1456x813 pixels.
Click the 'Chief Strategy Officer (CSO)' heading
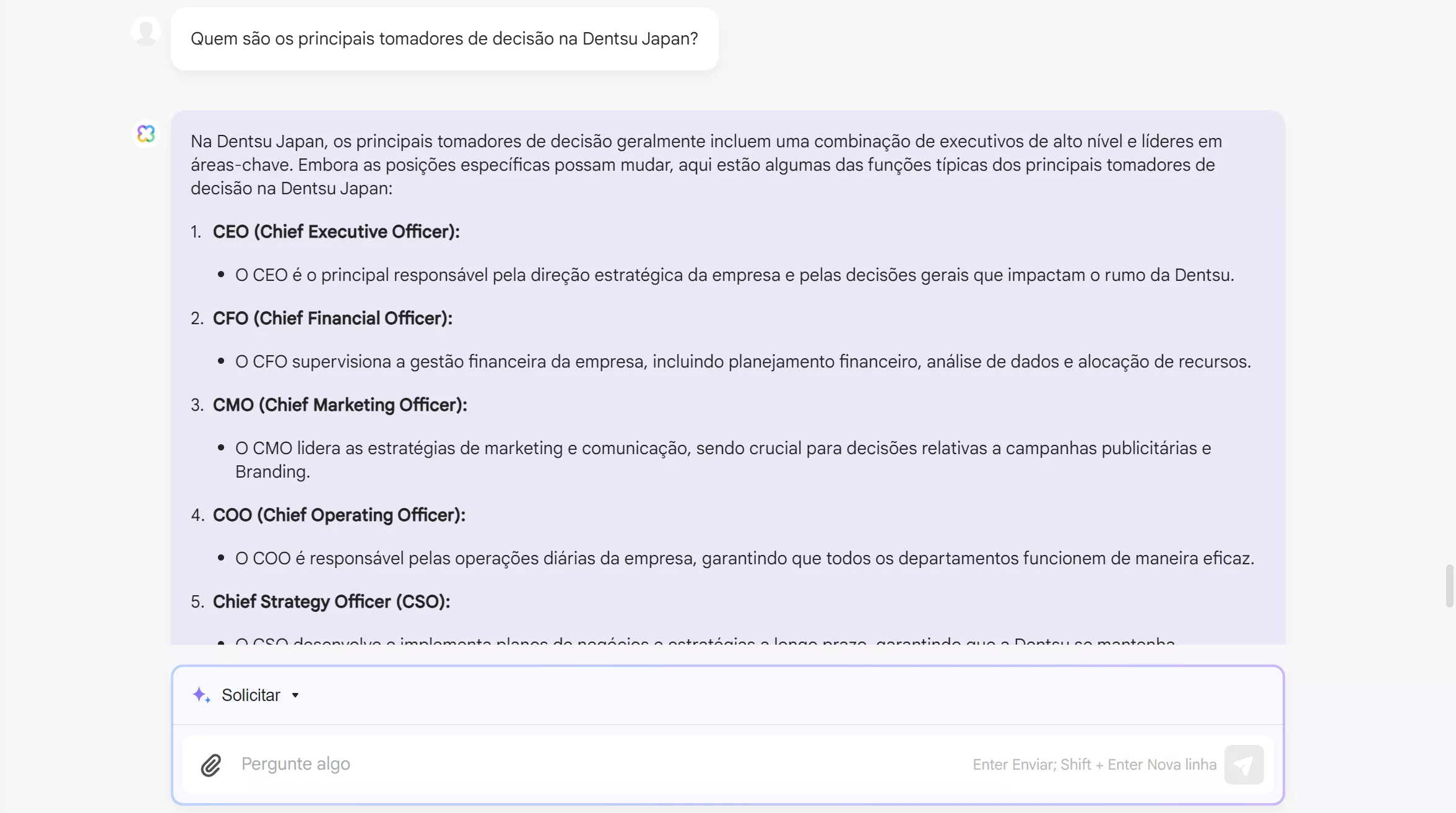[331, 601]
